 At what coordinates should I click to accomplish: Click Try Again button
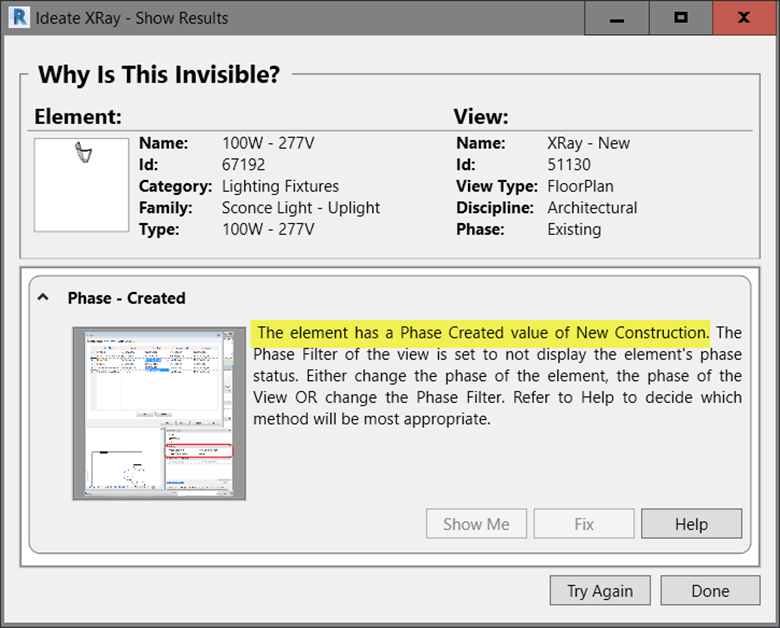600,591
